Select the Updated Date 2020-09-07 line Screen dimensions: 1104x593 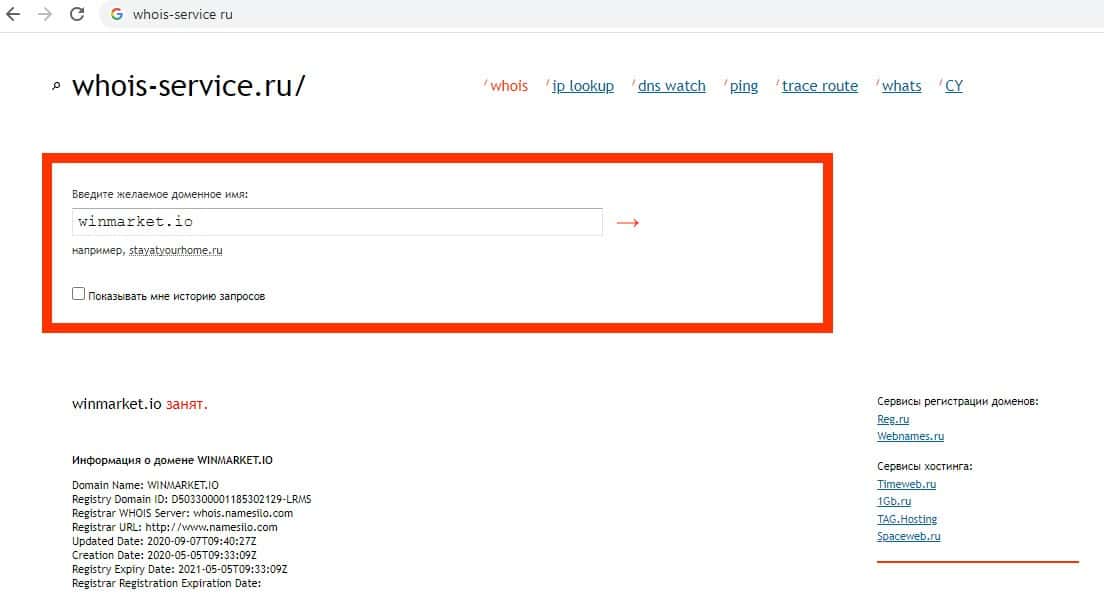point(164,542)
